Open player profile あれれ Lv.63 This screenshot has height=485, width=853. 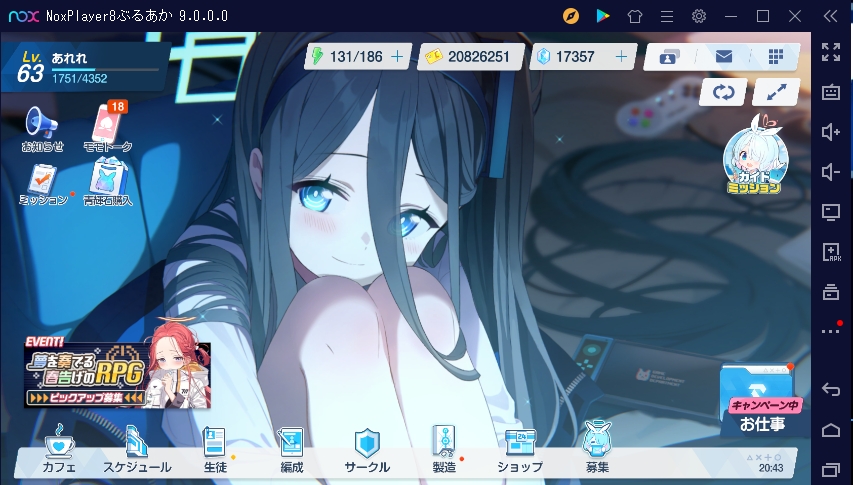tap(84, 67)
